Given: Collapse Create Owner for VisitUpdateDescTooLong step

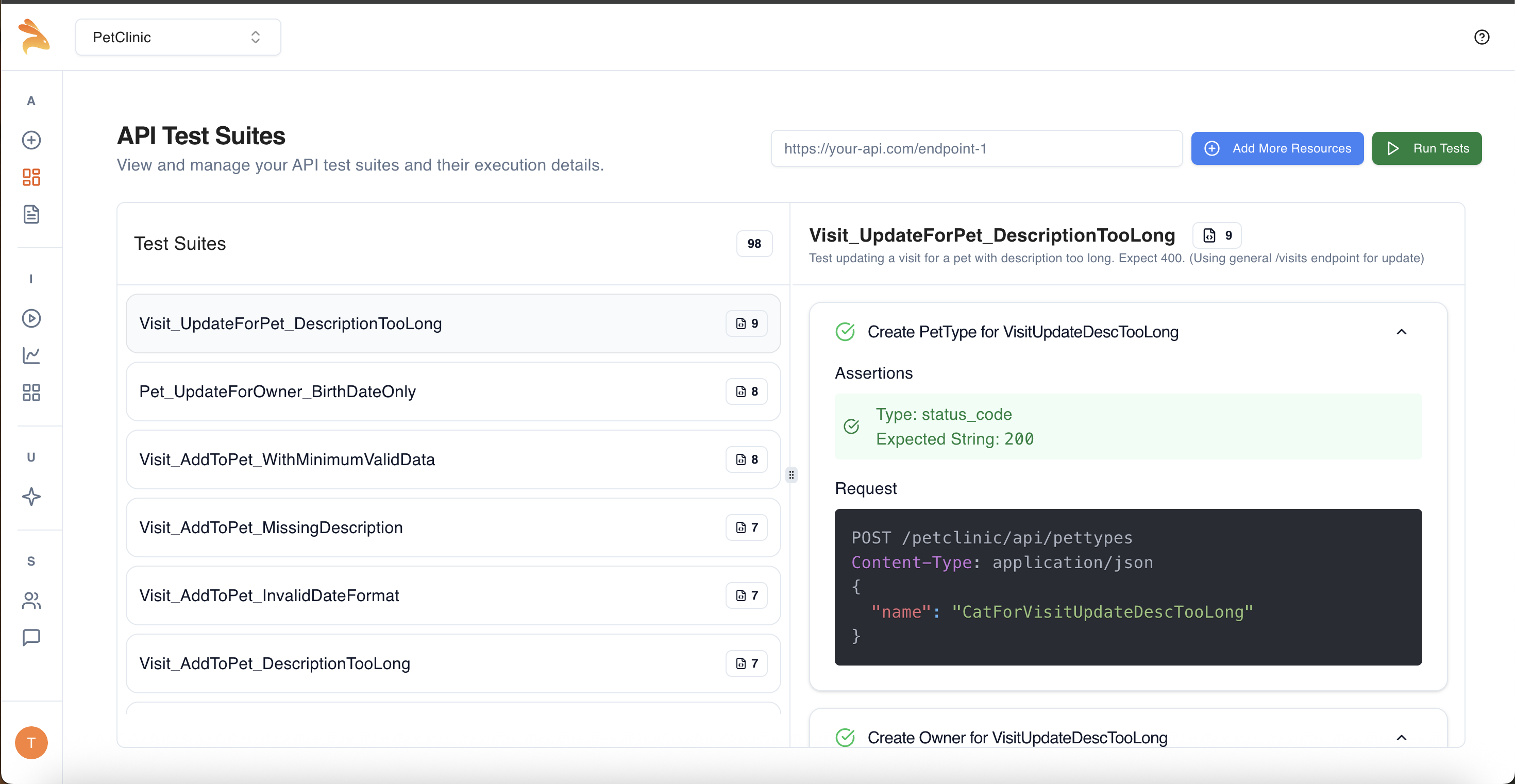Looking at the screenshot, I should 1402,738.
